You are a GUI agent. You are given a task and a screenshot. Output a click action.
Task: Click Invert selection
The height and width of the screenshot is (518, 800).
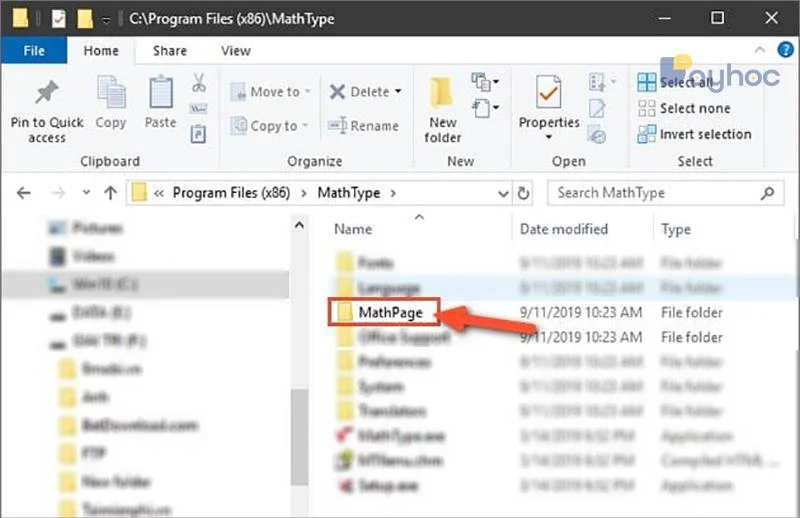(x=694, y=134)
